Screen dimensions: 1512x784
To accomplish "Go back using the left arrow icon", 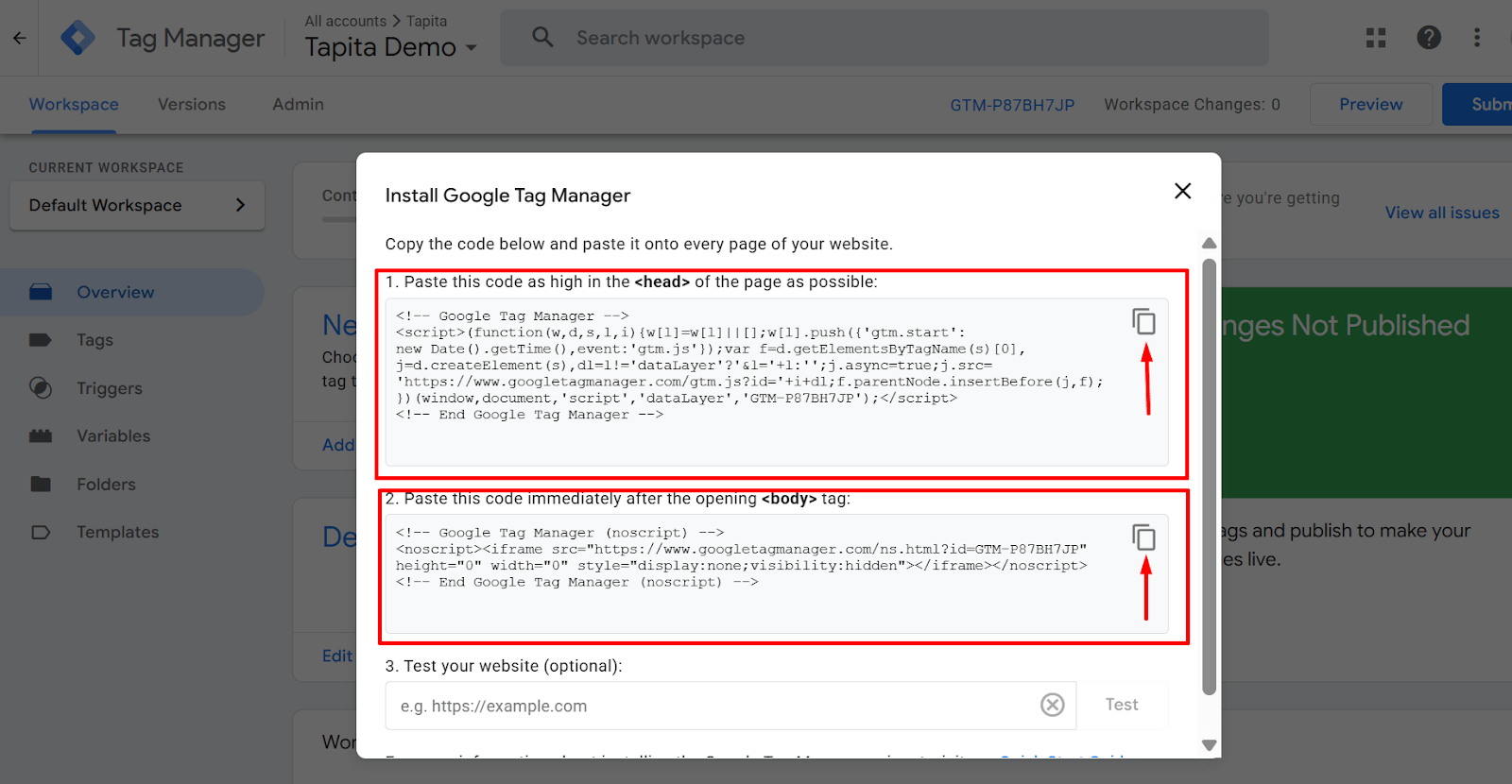I will coord(19,38).
